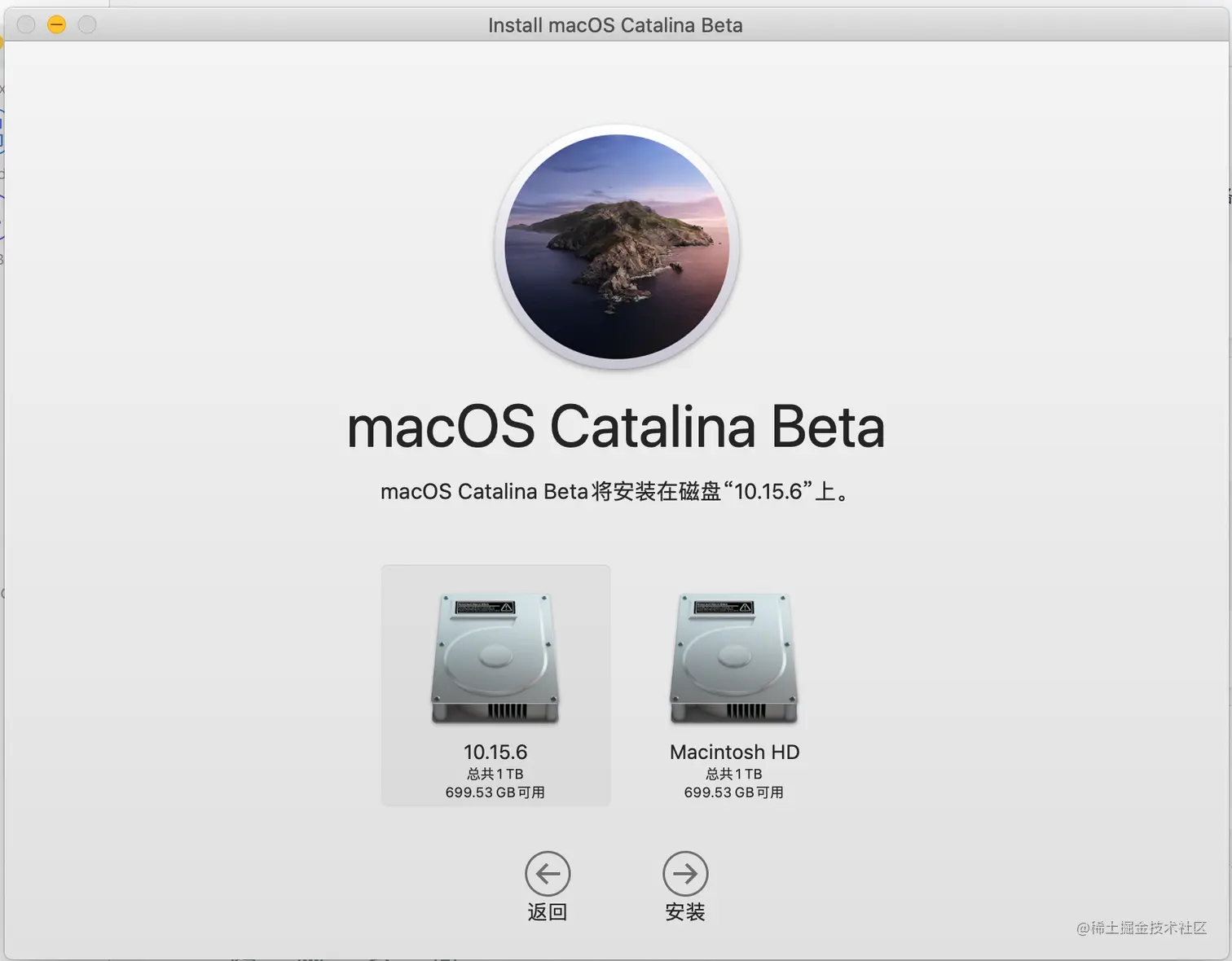Click the "Macintosh HD" disk name text
The width and height of the screenshot is (1232, 961).
(x=734, y=752)
